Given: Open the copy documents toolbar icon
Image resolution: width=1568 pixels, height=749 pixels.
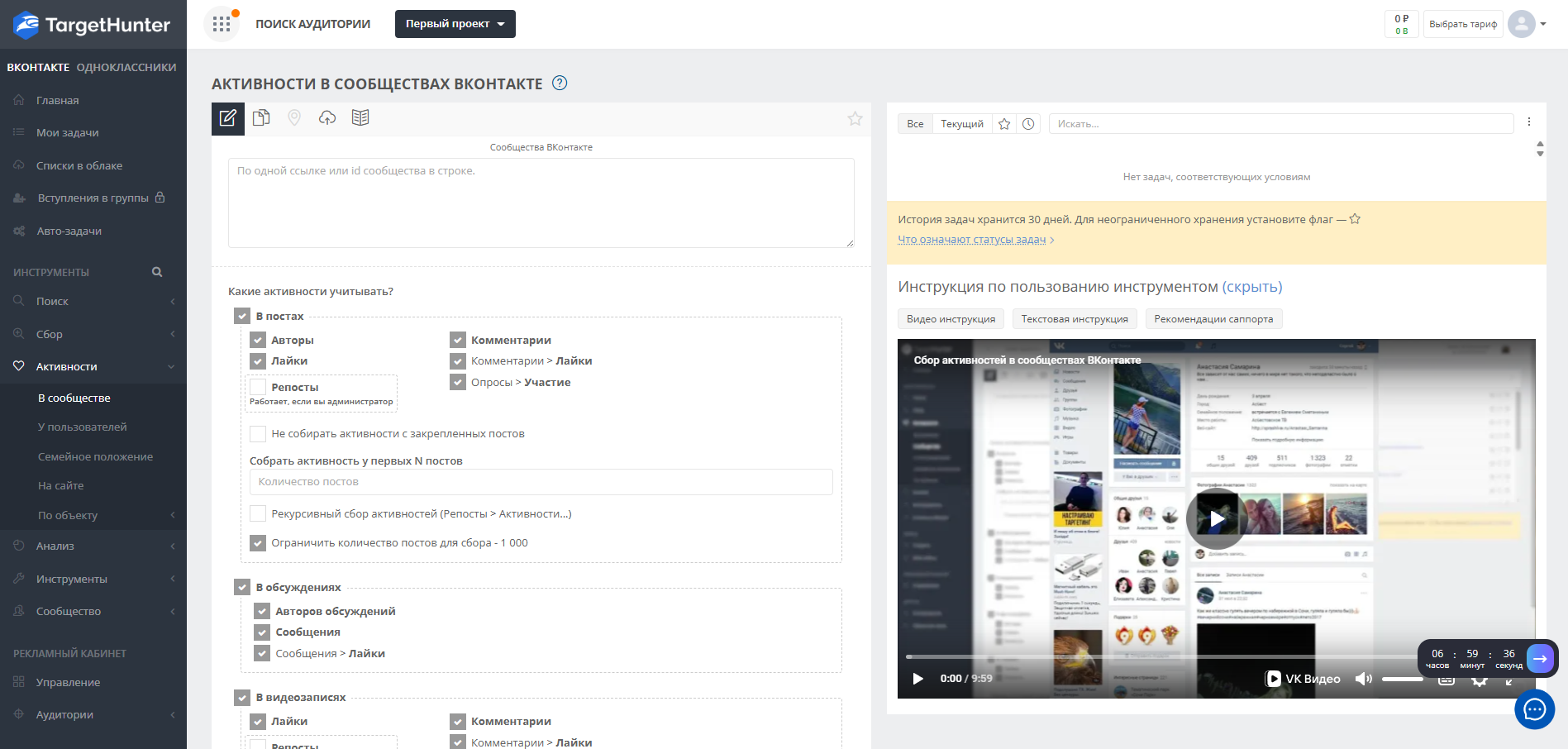Looking at the screenshot, I should [x=261, y=118].
